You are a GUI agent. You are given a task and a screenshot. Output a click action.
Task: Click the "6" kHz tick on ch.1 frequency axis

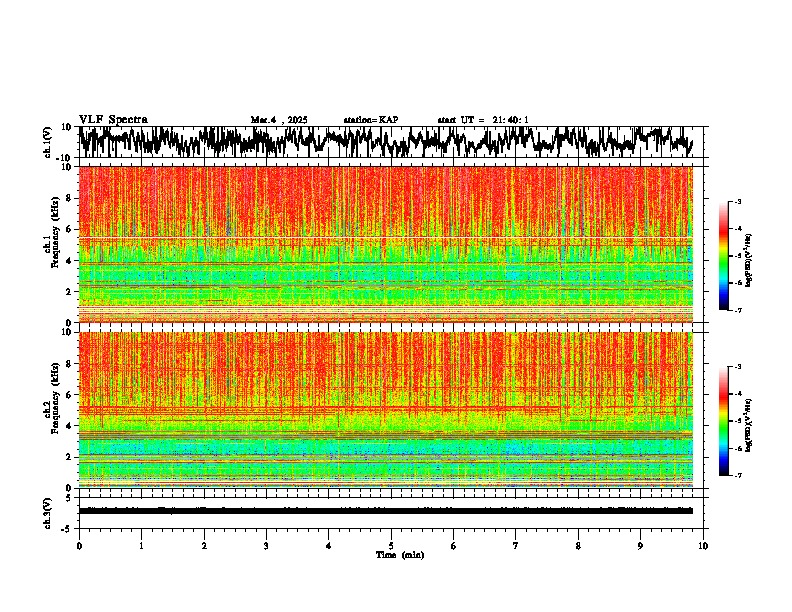tap(70, 229)
